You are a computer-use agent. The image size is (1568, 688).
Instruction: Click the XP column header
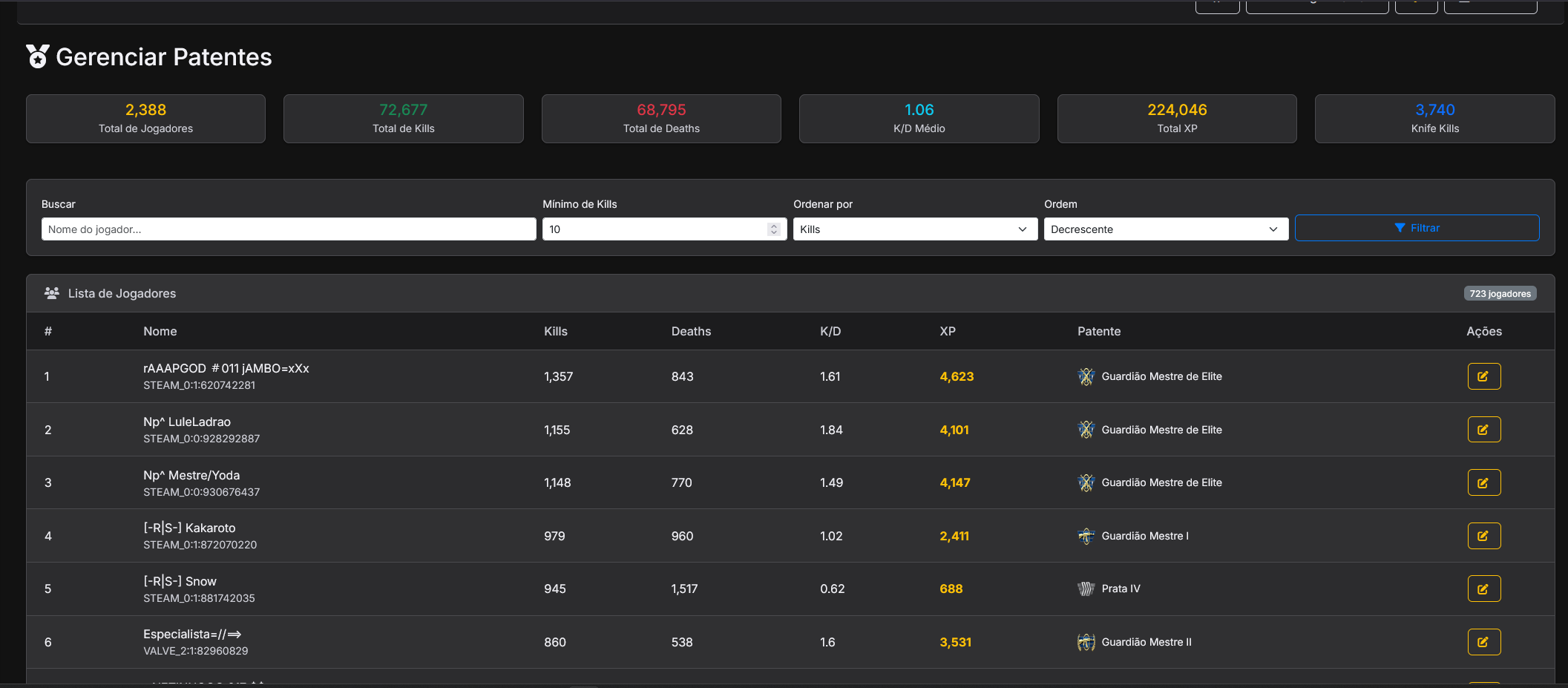(948, 331)
